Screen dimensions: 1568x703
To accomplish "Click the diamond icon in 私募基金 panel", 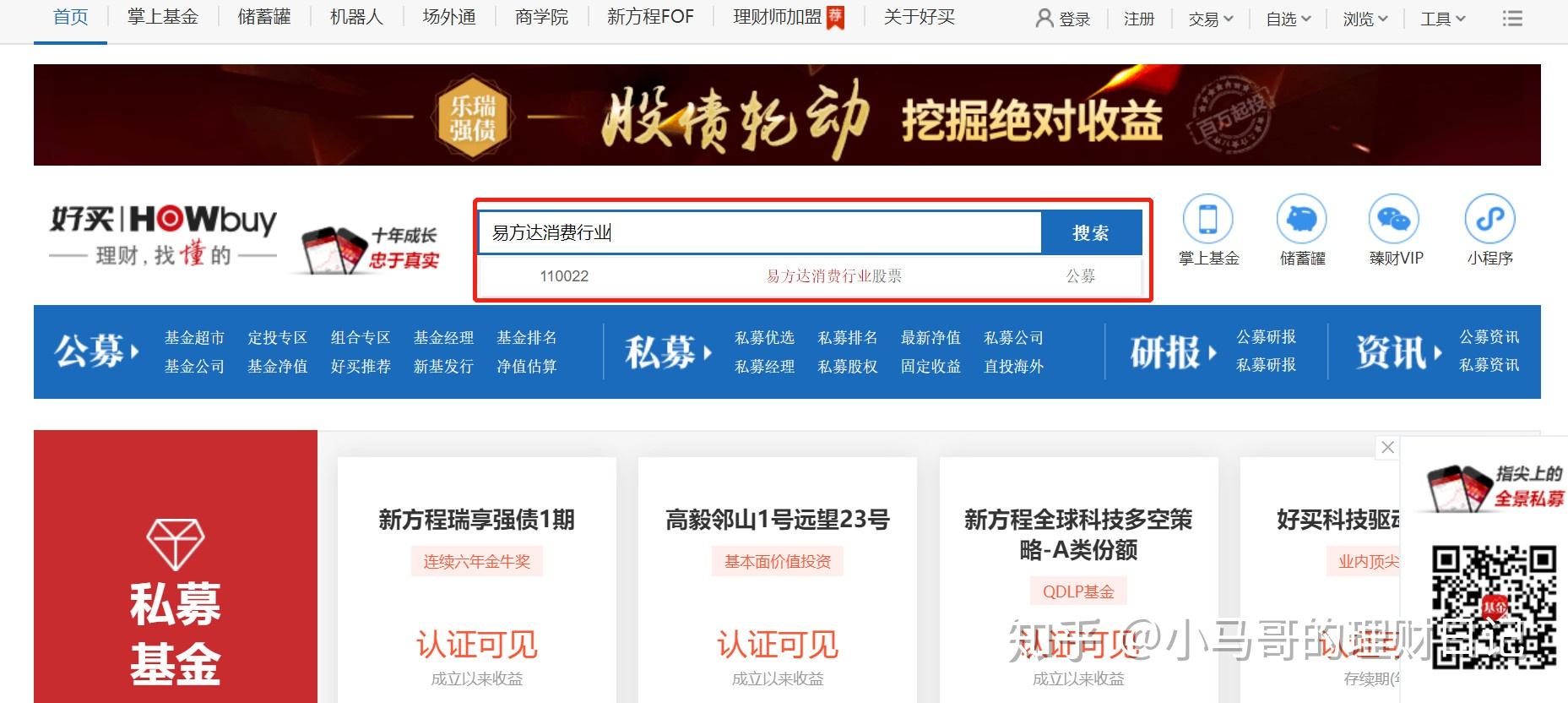I will point(175,544).
